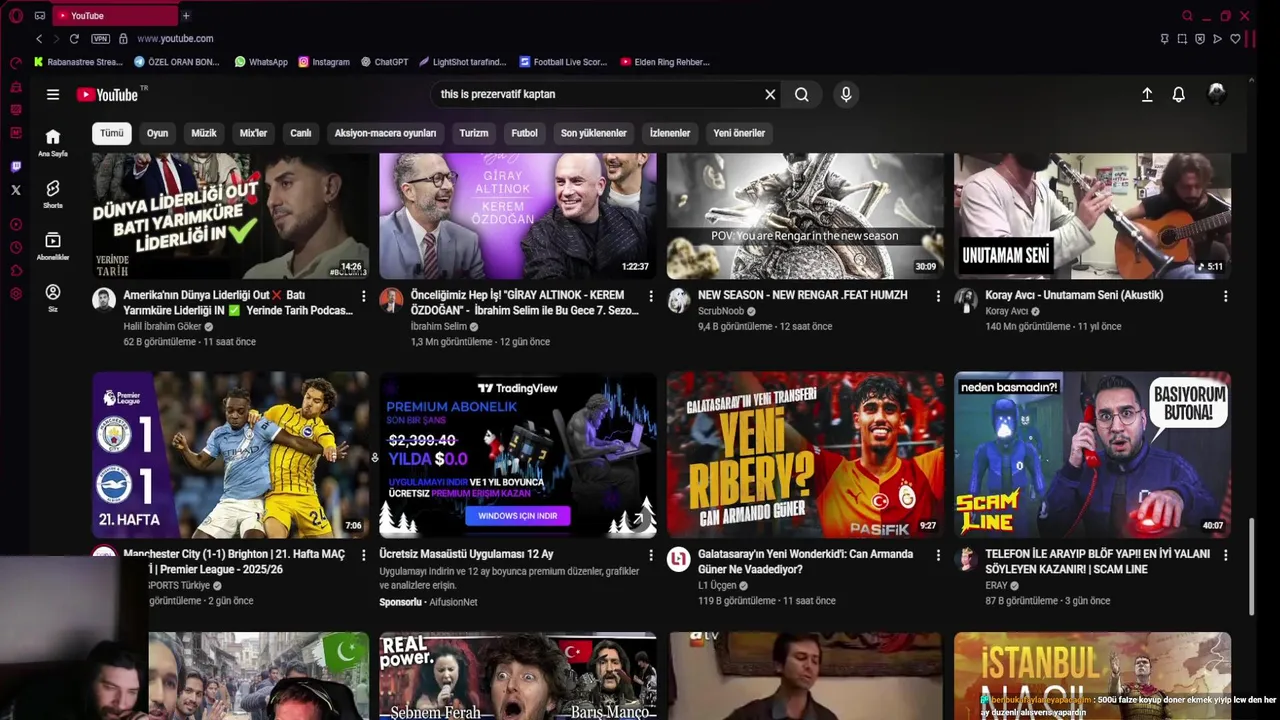This screenshot has height=720, width=1280.
Task: Select the Müzik filter chip
Action: (204, 133)
